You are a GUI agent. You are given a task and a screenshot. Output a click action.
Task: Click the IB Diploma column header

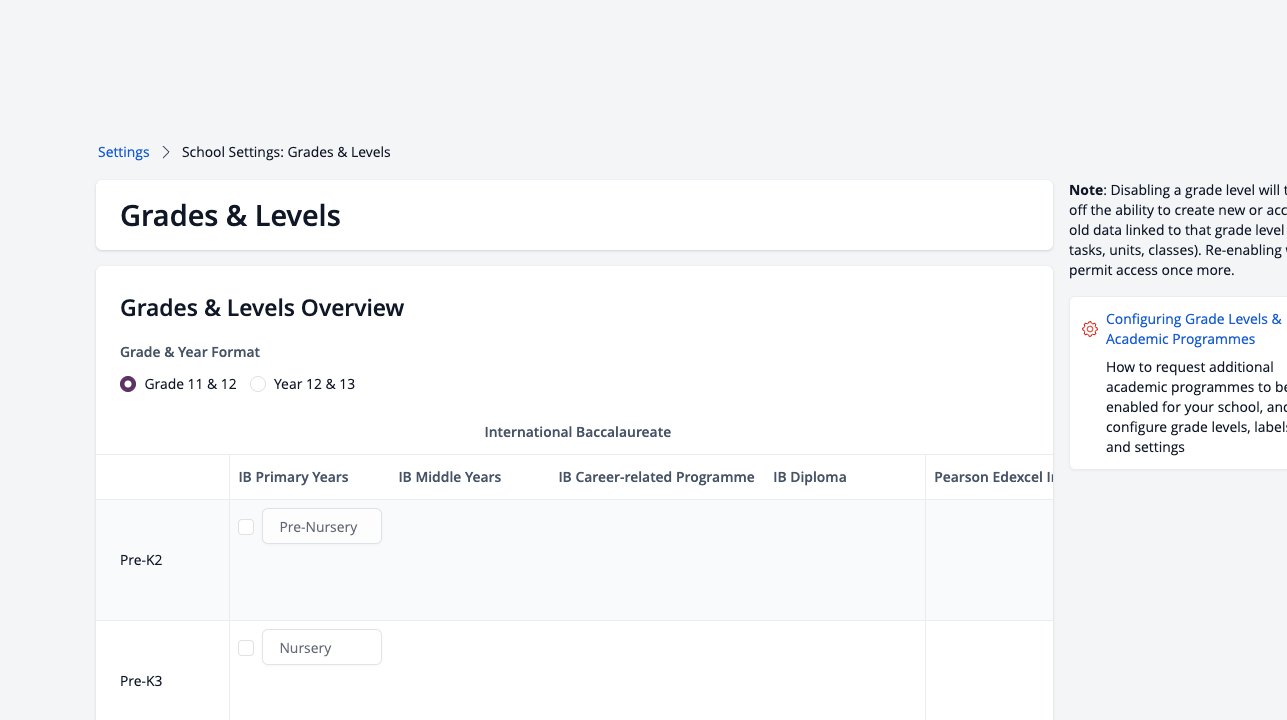[810, 477]
